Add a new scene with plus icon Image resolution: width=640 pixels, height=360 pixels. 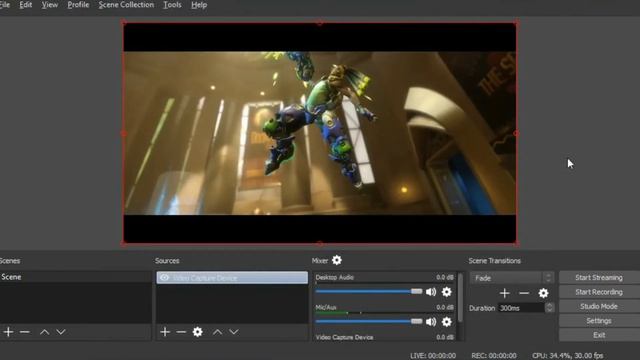tap(8, 332)
